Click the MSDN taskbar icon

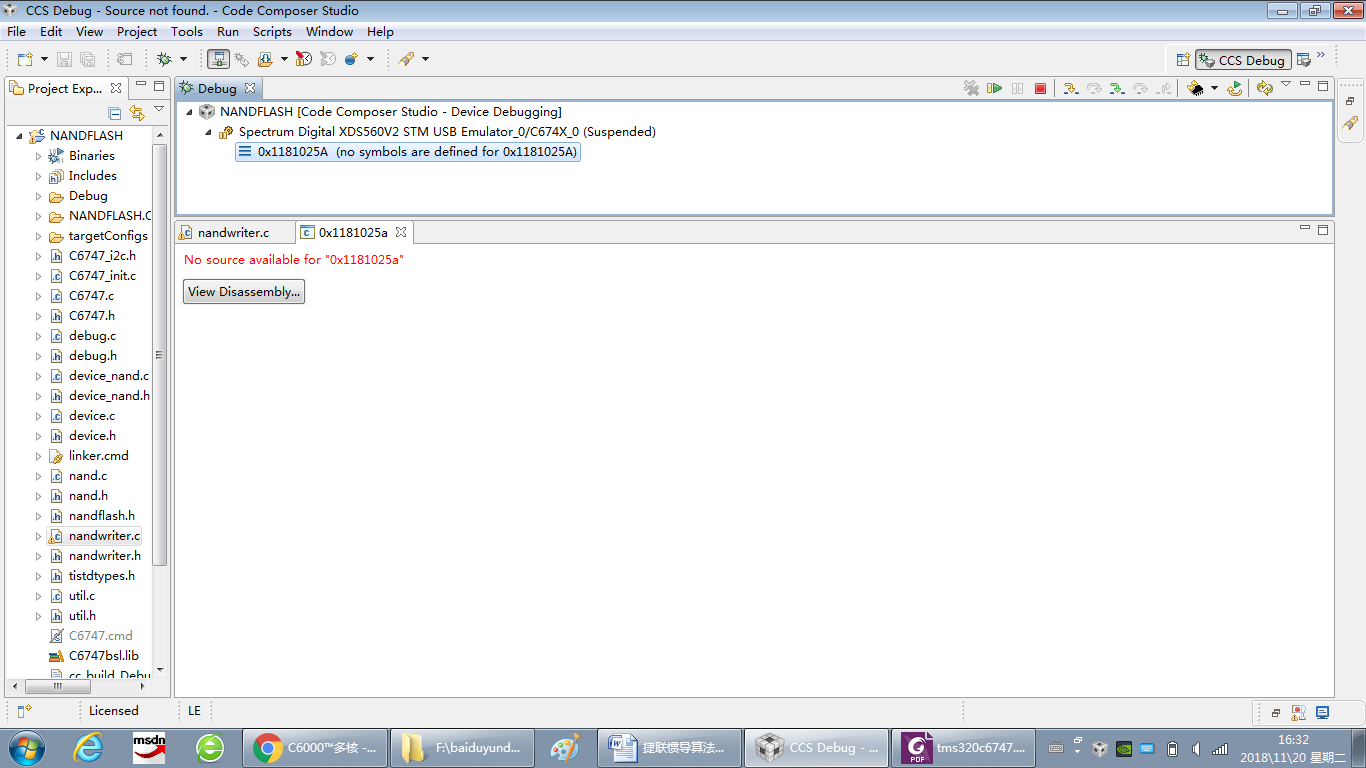pyautogui.click(x=149, y=747)
